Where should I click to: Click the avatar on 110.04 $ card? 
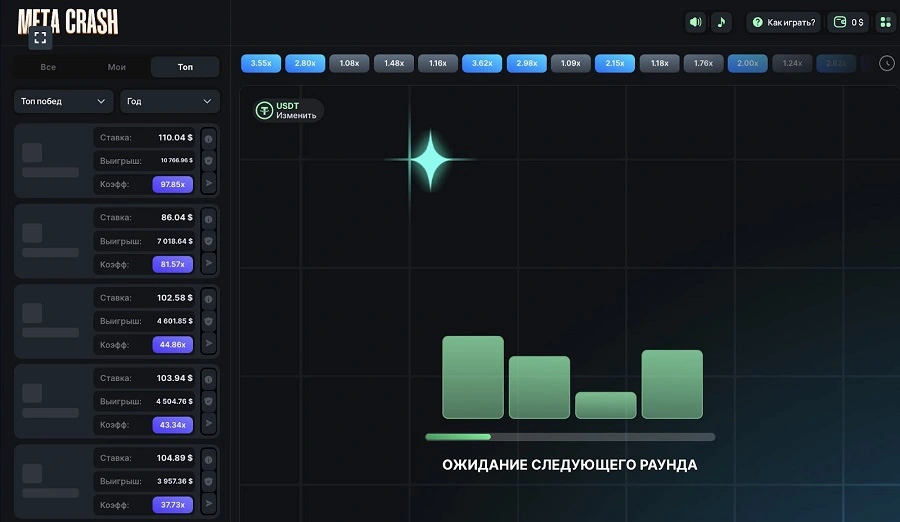click(x=32, y=153)
